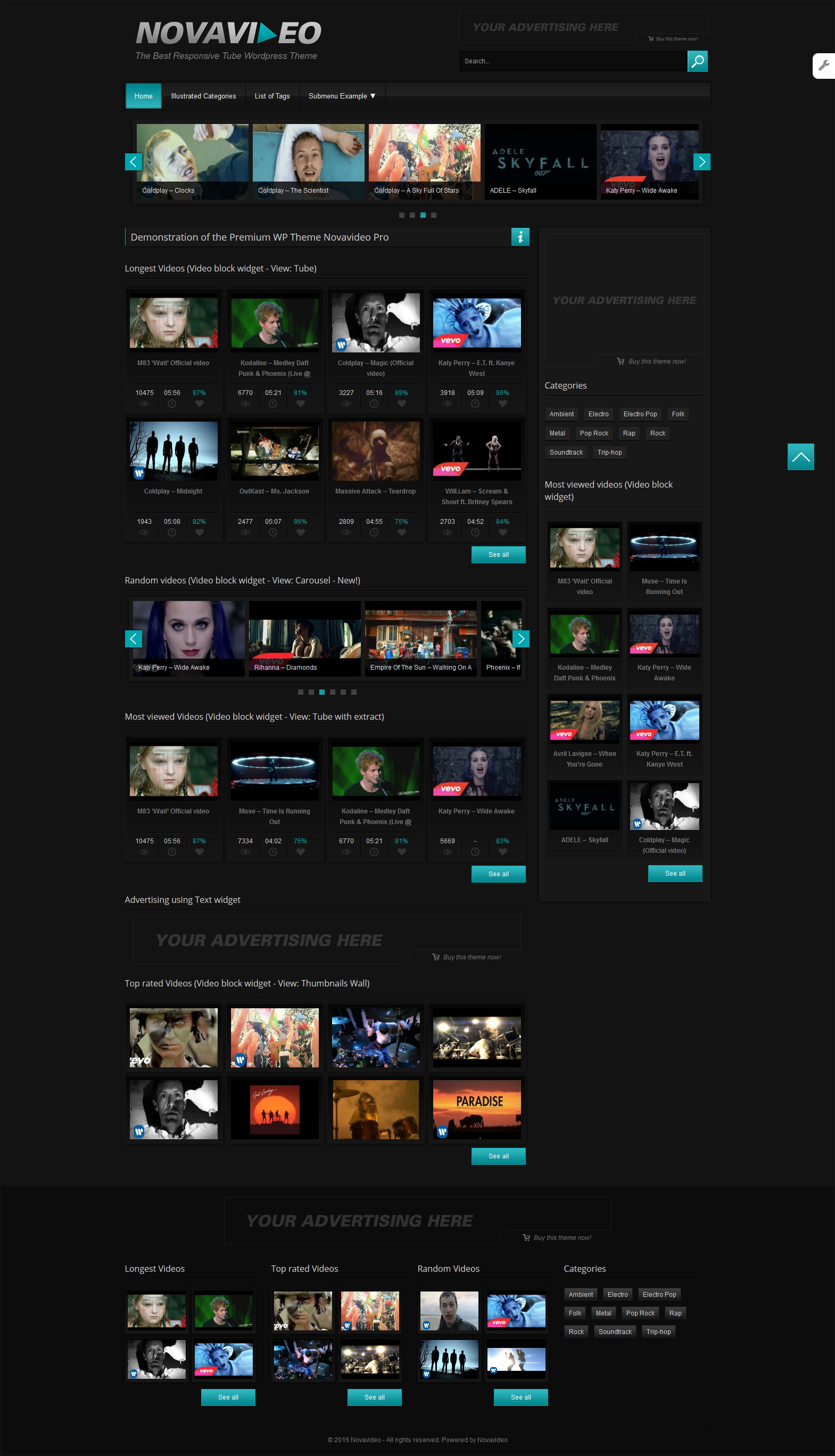Click the cart icon in sidebar Buy this theme
This screenshot has width=835, height=1456.
621,361
